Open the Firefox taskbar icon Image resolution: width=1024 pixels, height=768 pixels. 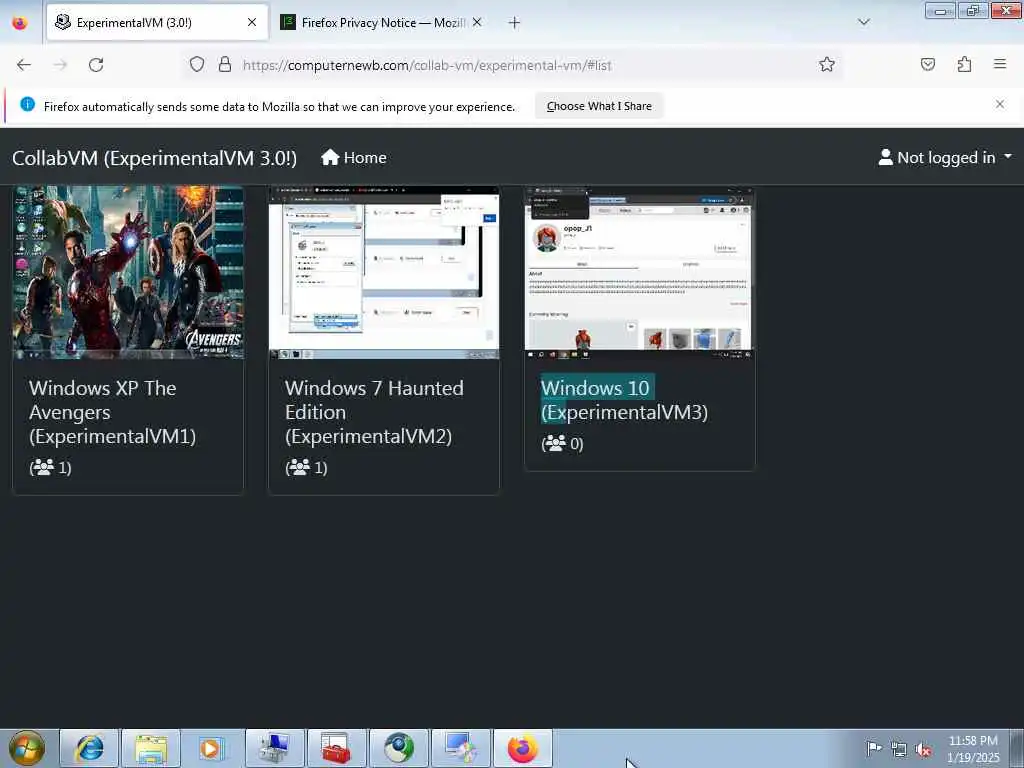(522, 748)
